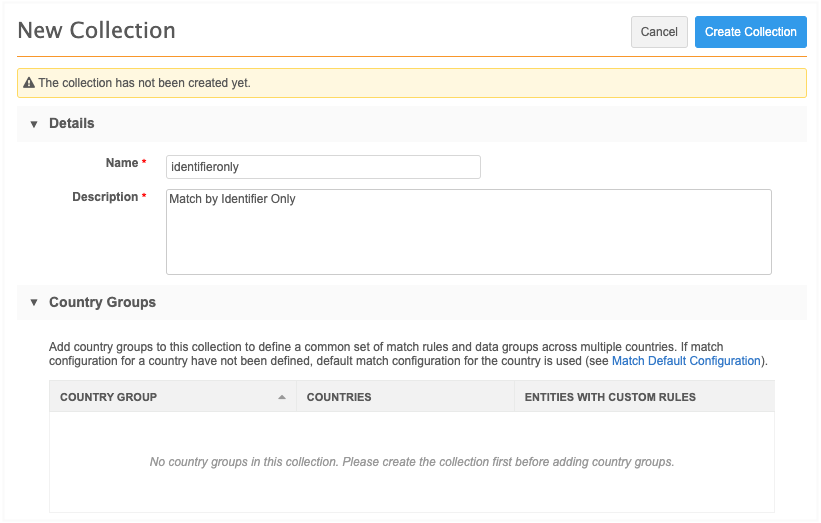Select the Countries column header
821x523 pixels.
pyautogui.click(x=339, y=397)
